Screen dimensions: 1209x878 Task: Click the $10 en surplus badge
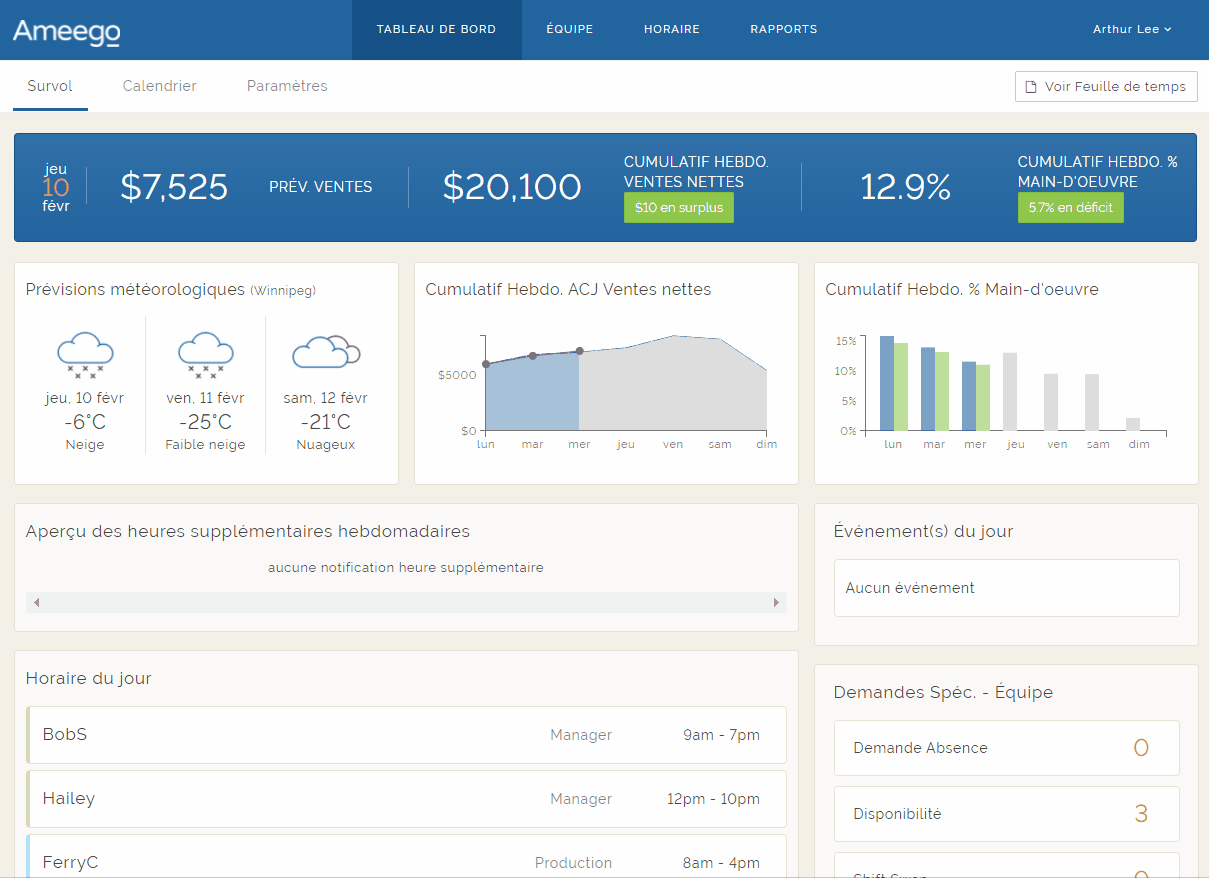tap(678, 208)
